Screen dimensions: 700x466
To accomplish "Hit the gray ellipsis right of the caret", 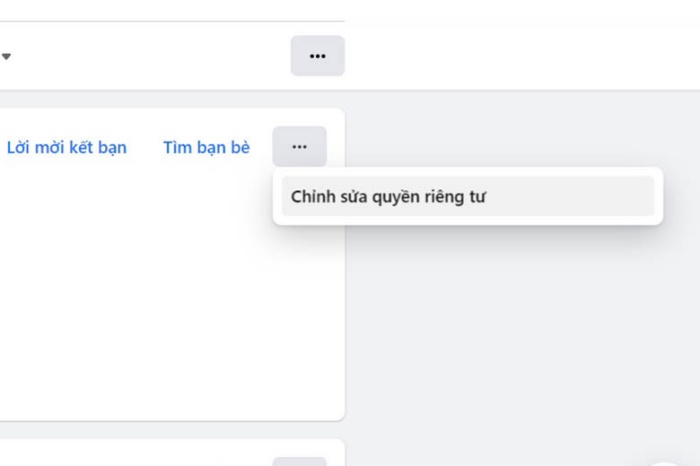I will click(x=317, y=56).
